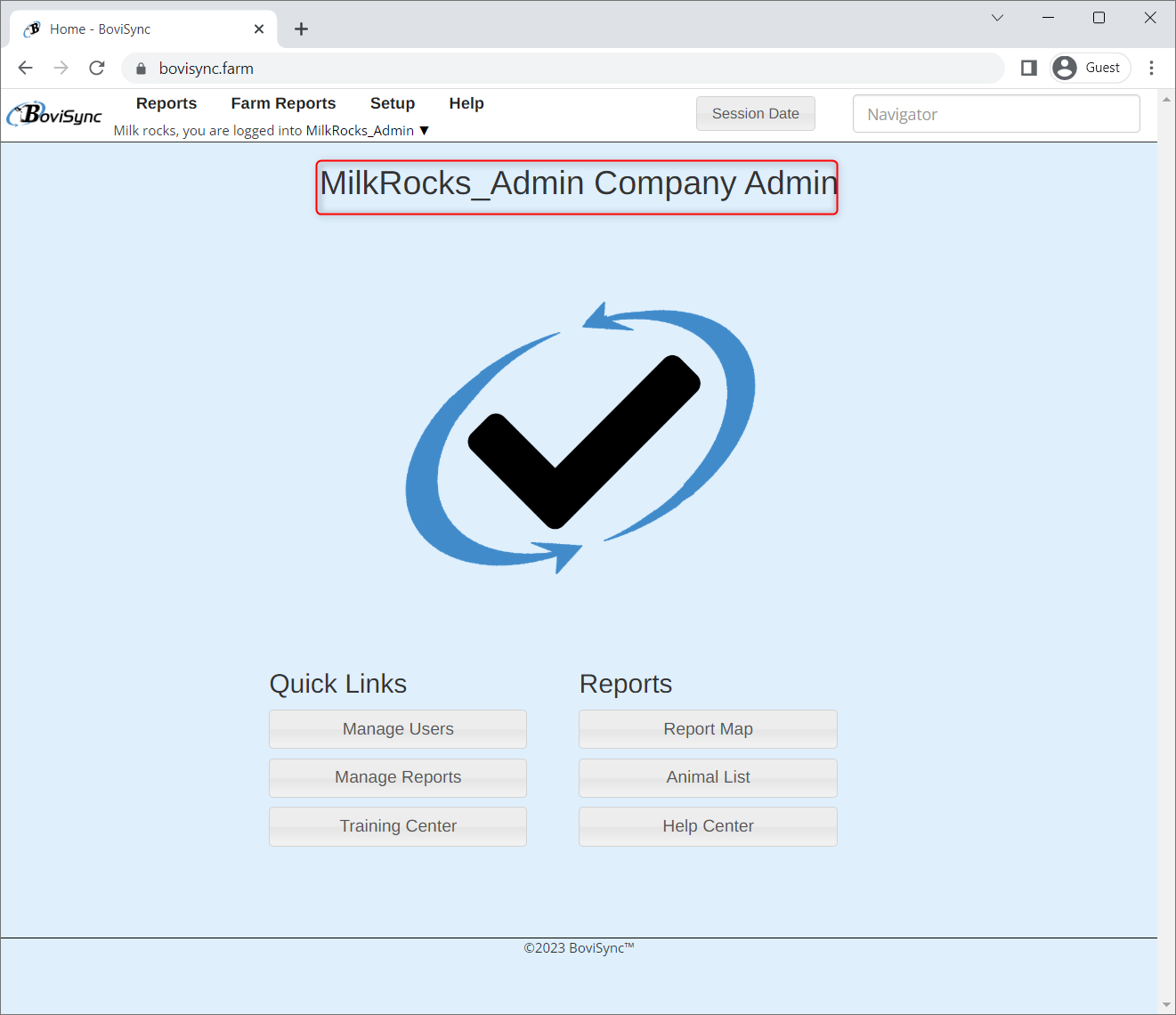1176x1015 pixels.
Task: Select the Home - BoviSync browser tab
Action: click(142, 29)
